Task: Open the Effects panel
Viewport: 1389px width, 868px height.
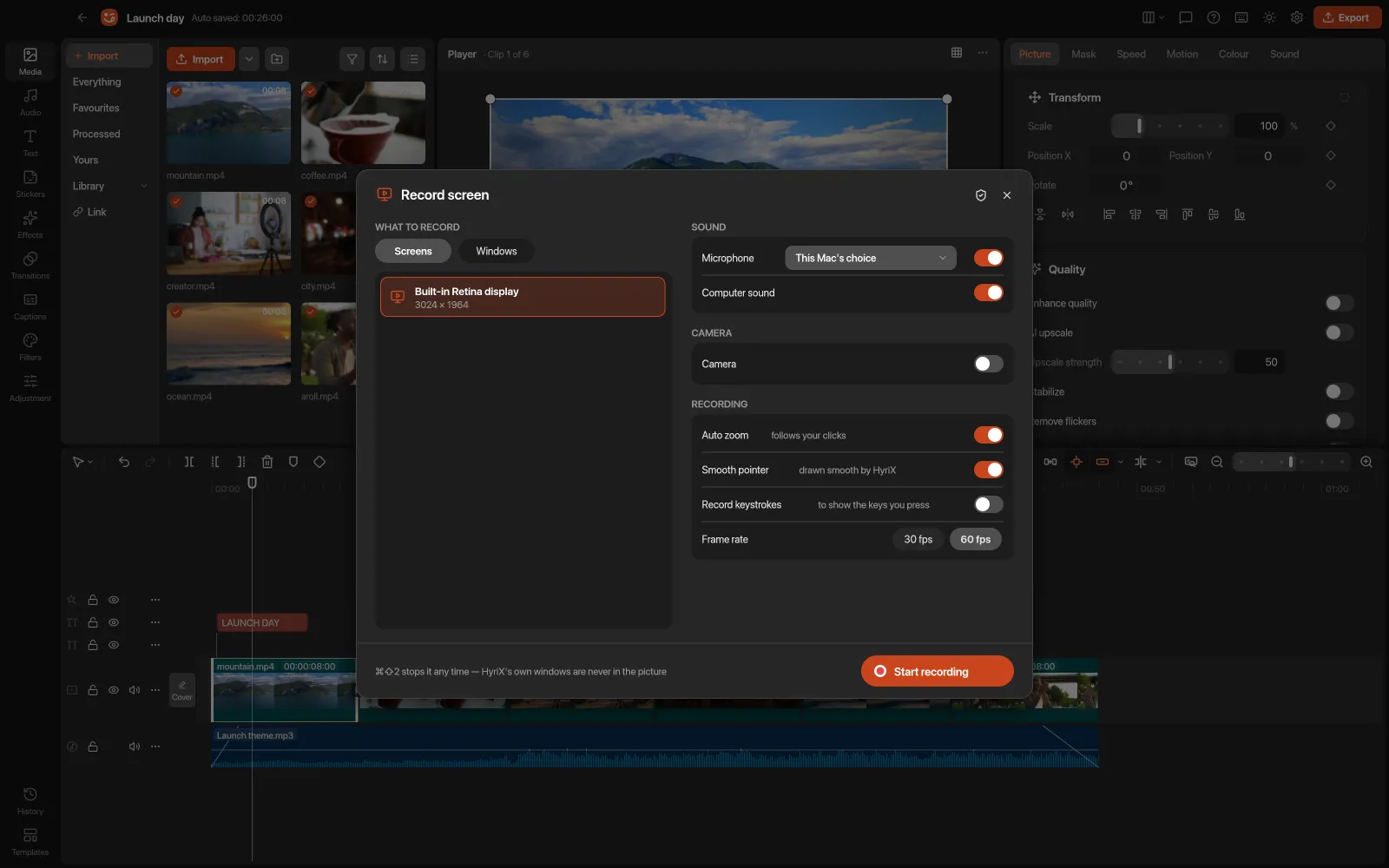Action: (30, 225)
